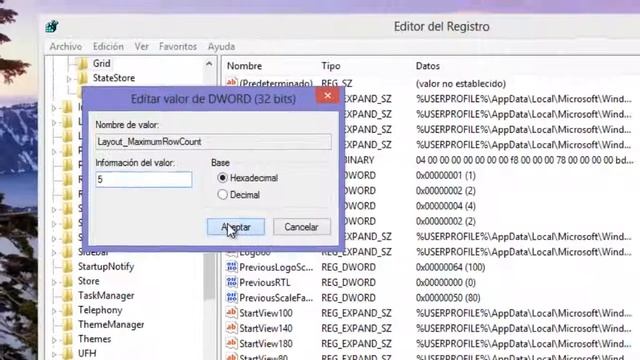Viewport: 640px width, 360px height.
Task: Expand the StateStore tree node
Action: tap(69, 78)
